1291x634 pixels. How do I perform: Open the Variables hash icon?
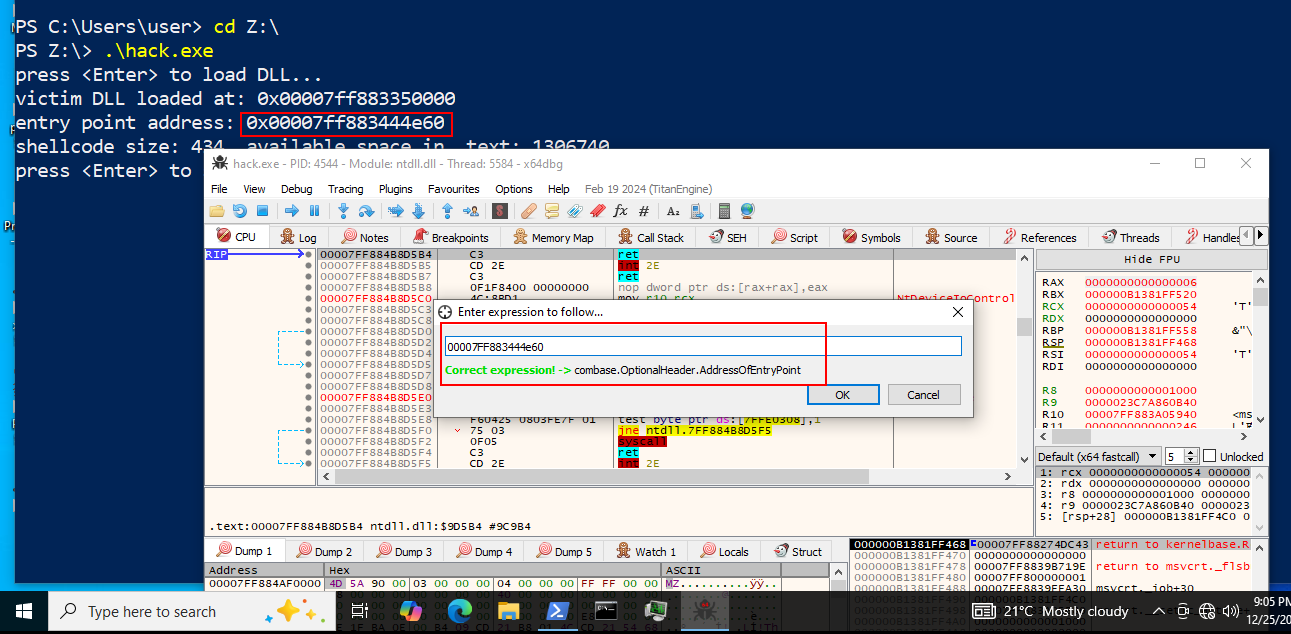click(644, 211)
